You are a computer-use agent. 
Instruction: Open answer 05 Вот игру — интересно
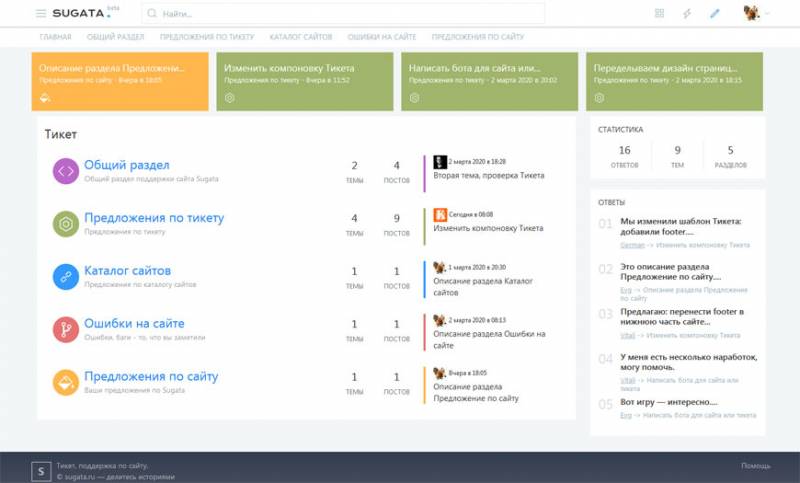point(668,402)
